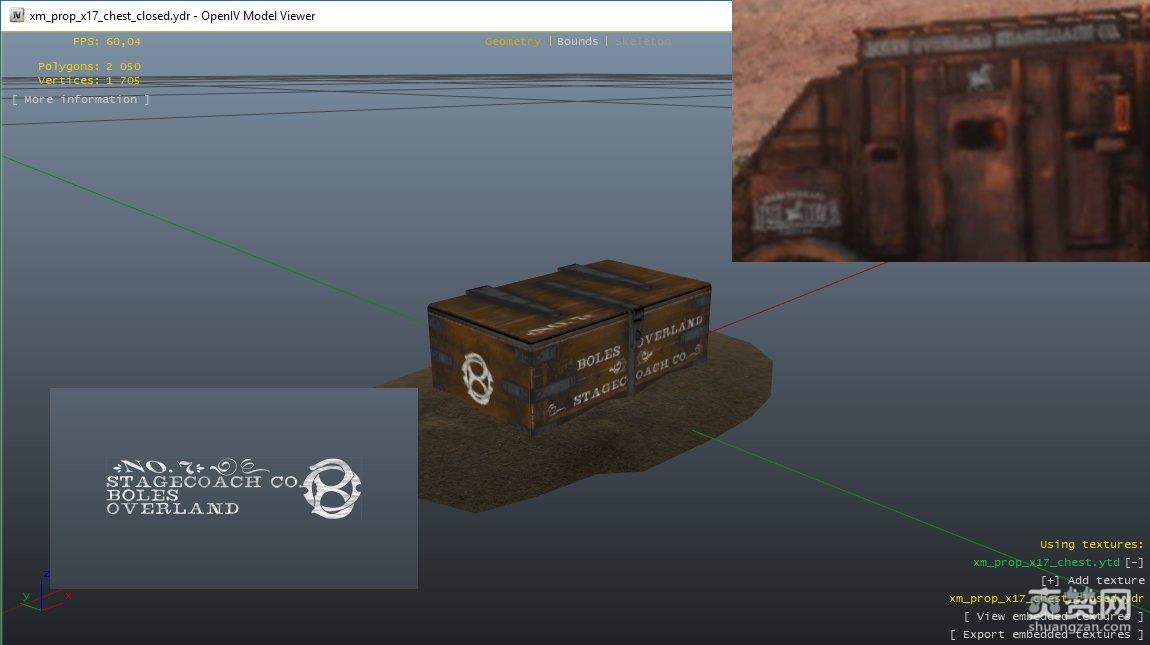Click the [-] next to xm_prop_x17_chest.ytd
The width and height of the screenshot is (1150, 645).
pos(1134,562)
